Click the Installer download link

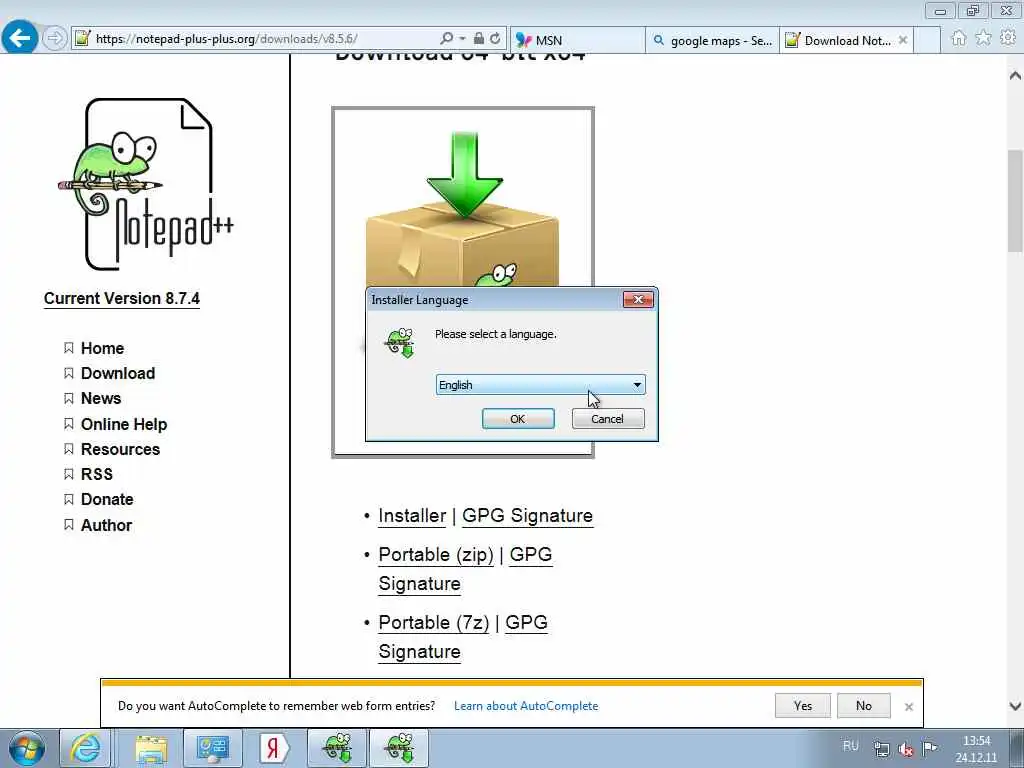[x=412, y=515]
